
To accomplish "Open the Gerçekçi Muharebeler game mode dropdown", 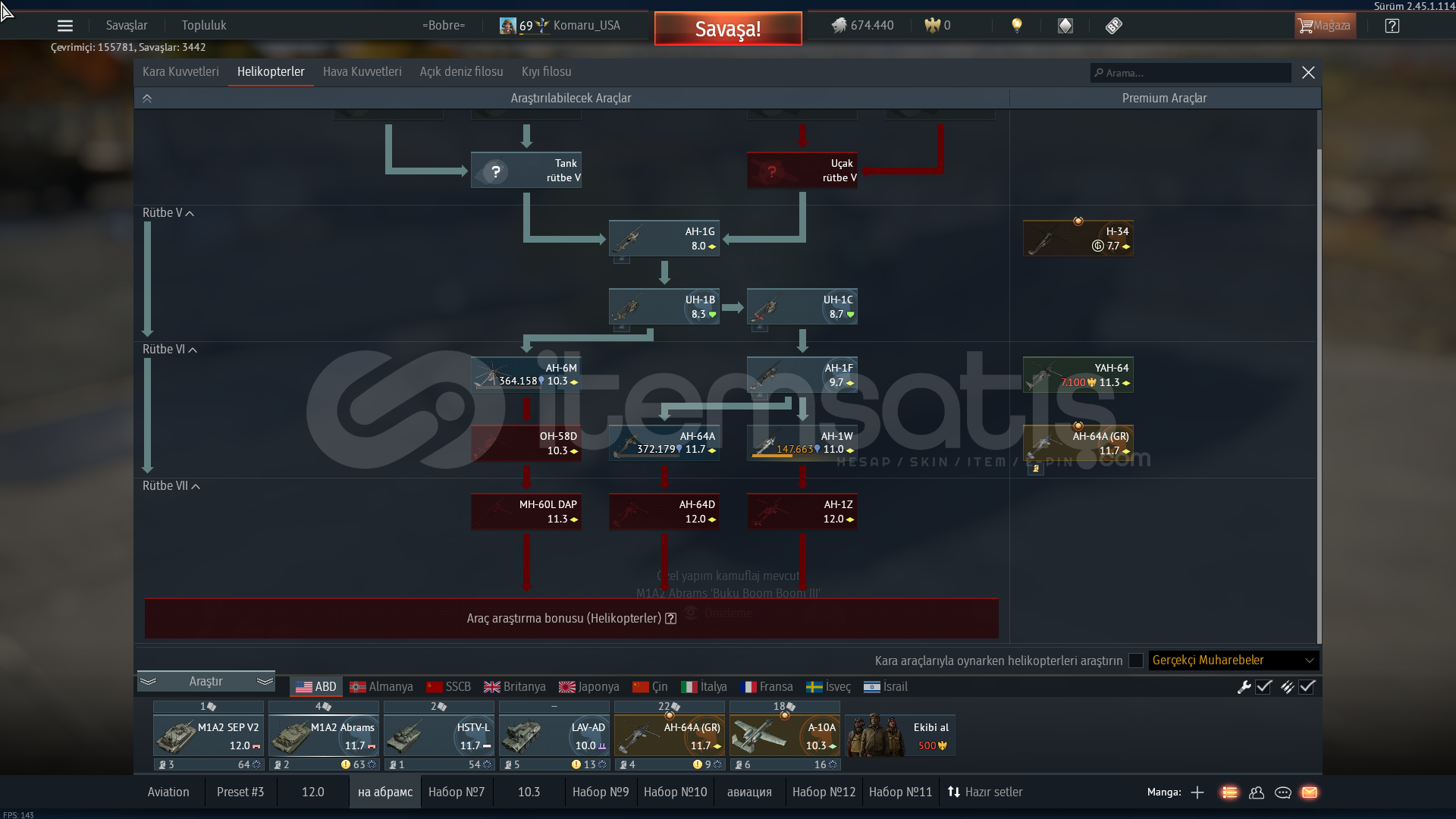I will pyautogui.click(x=1234, y=661).
